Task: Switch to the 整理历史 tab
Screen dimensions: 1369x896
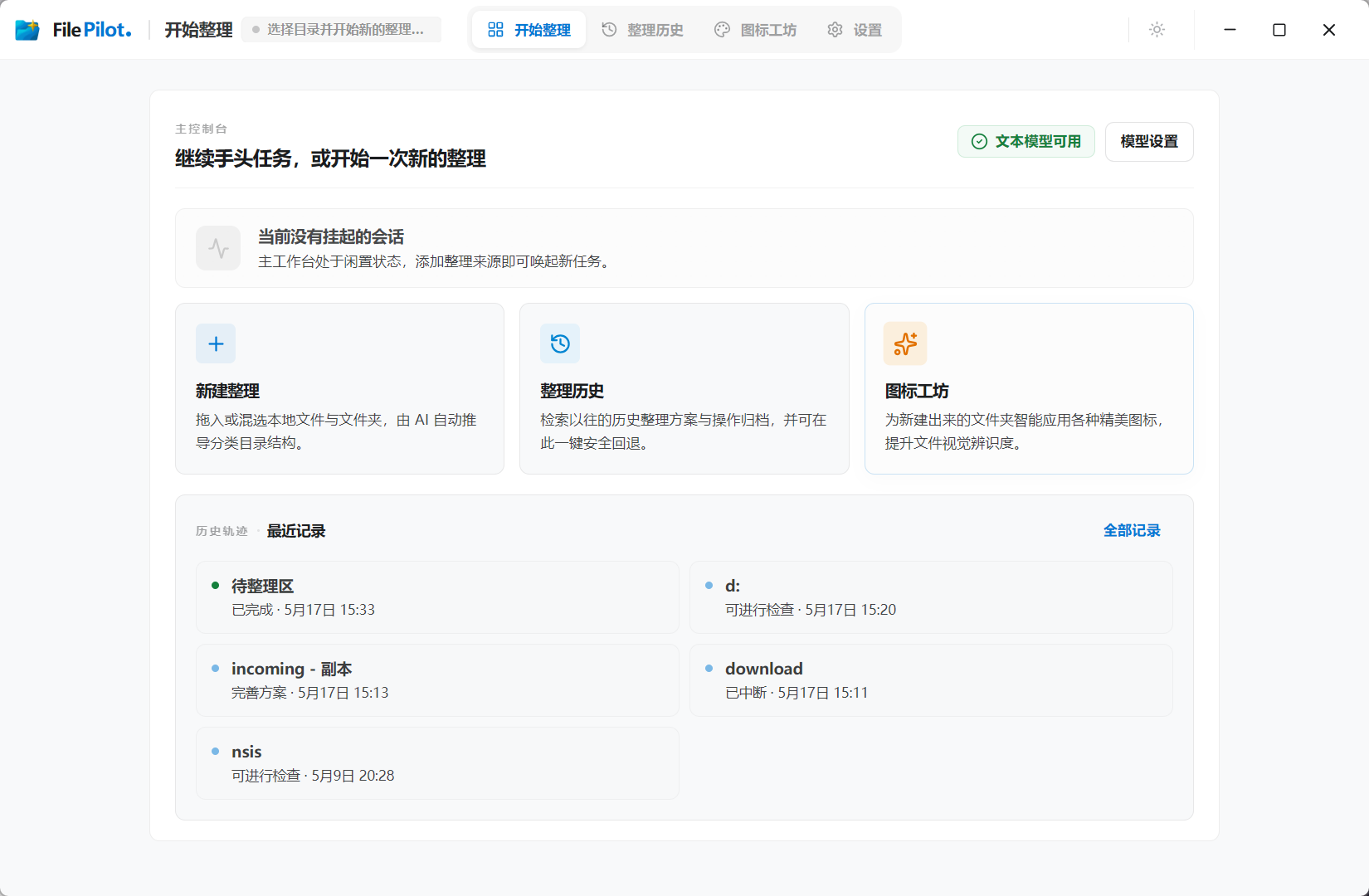Action: tap(642, 30)
